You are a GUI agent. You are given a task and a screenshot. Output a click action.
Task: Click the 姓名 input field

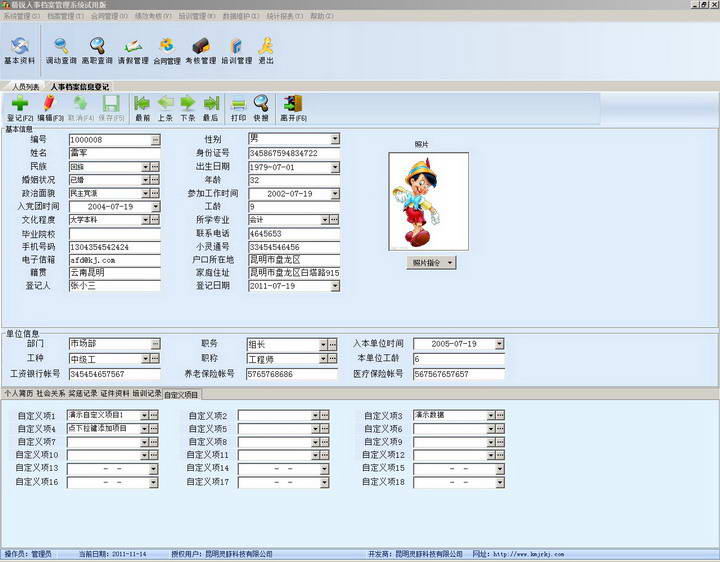pyautogui.click(x=114, y=153)
